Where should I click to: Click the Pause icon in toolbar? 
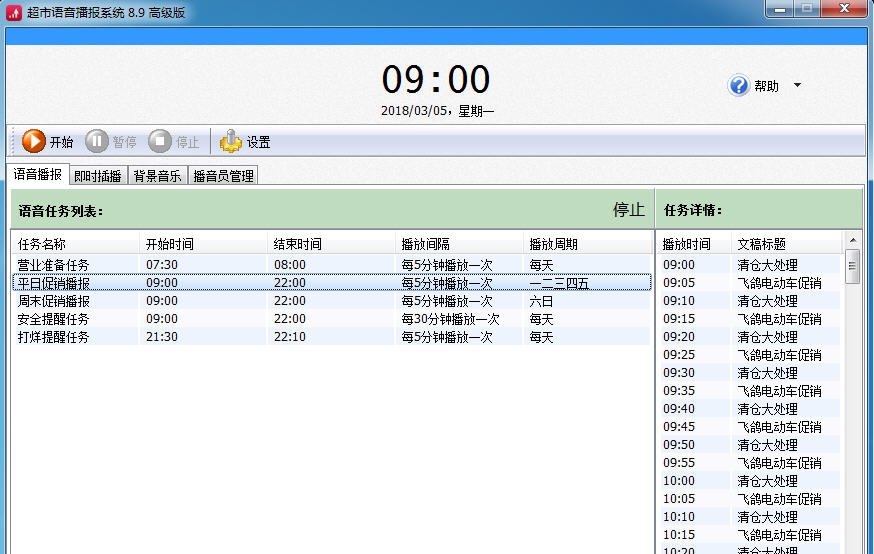pos(96,142)
